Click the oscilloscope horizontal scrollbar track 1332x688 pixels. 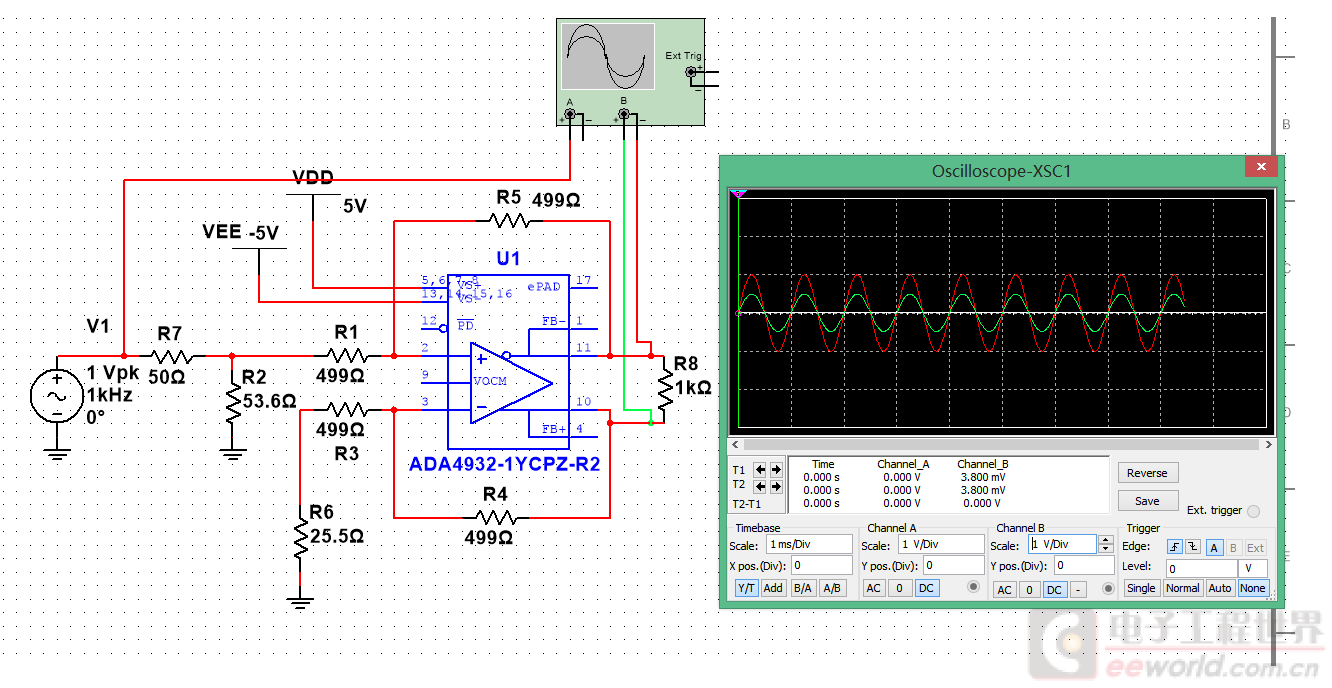[x=1003, y=444]
